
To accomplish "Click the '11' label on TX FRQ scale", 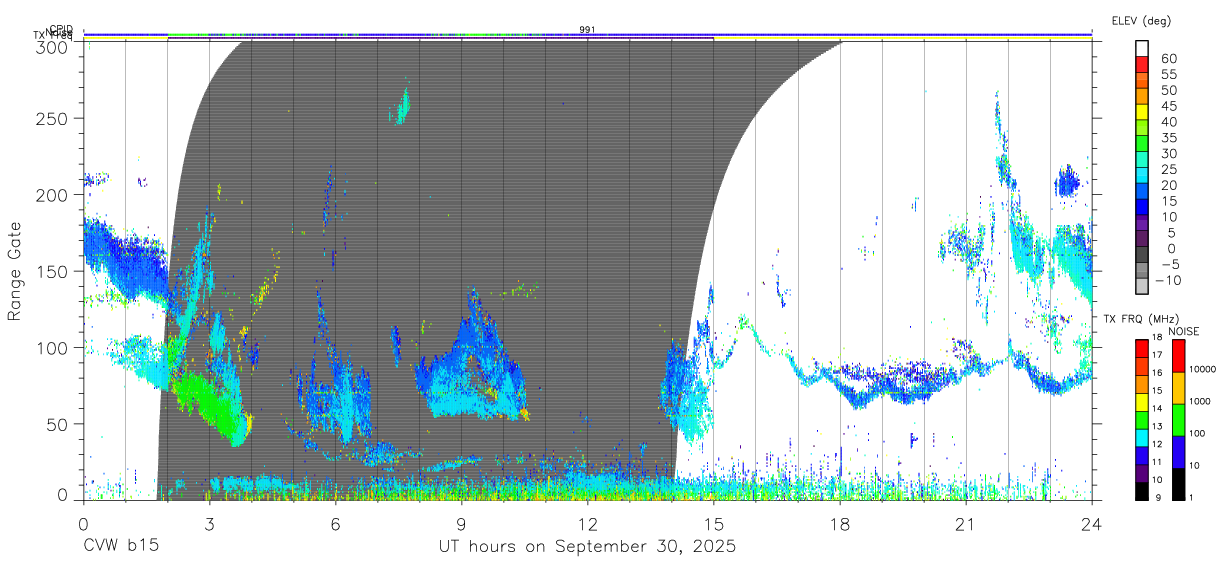I will point(1158,463).
